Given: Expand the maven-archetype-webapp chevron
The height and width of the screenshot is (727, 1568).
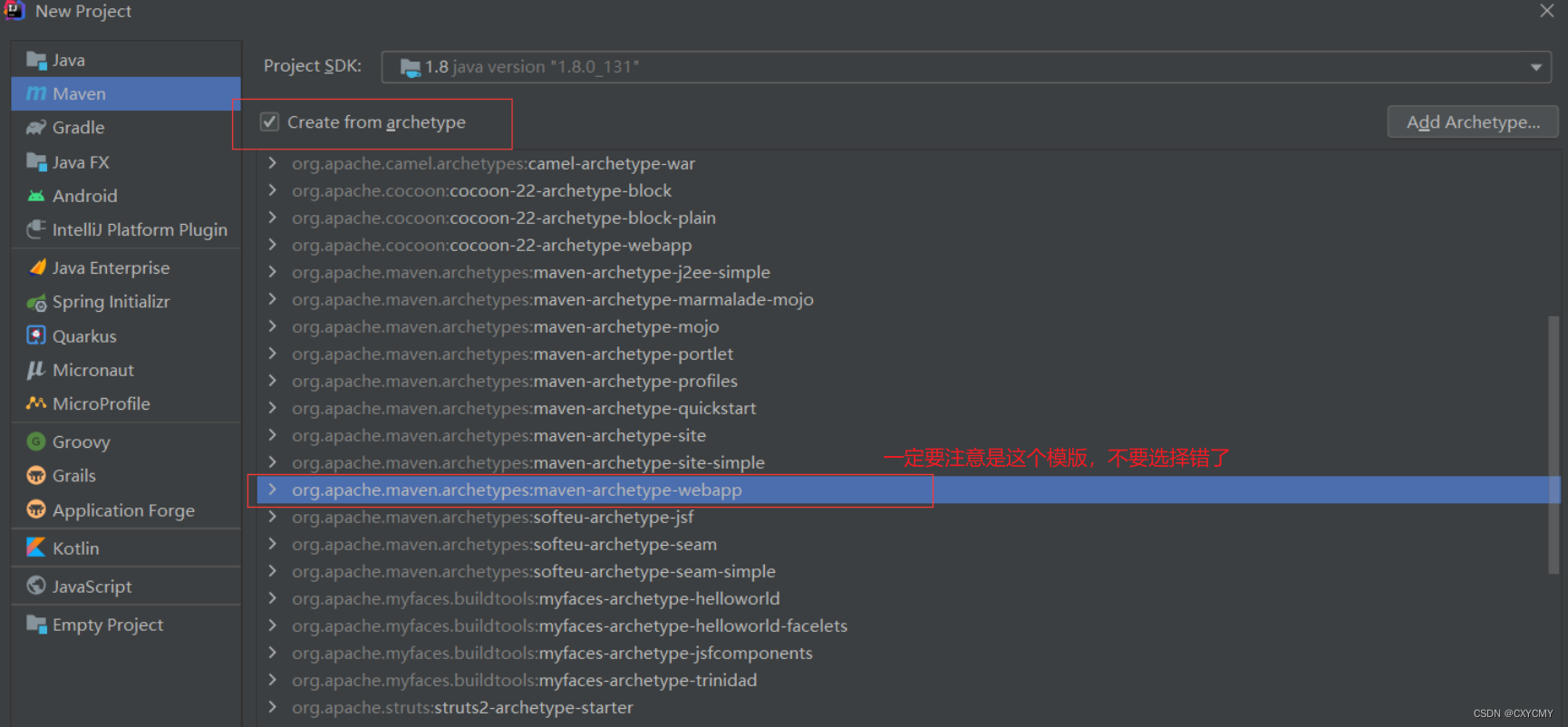Looking at the screenshot, I should 272,490.
